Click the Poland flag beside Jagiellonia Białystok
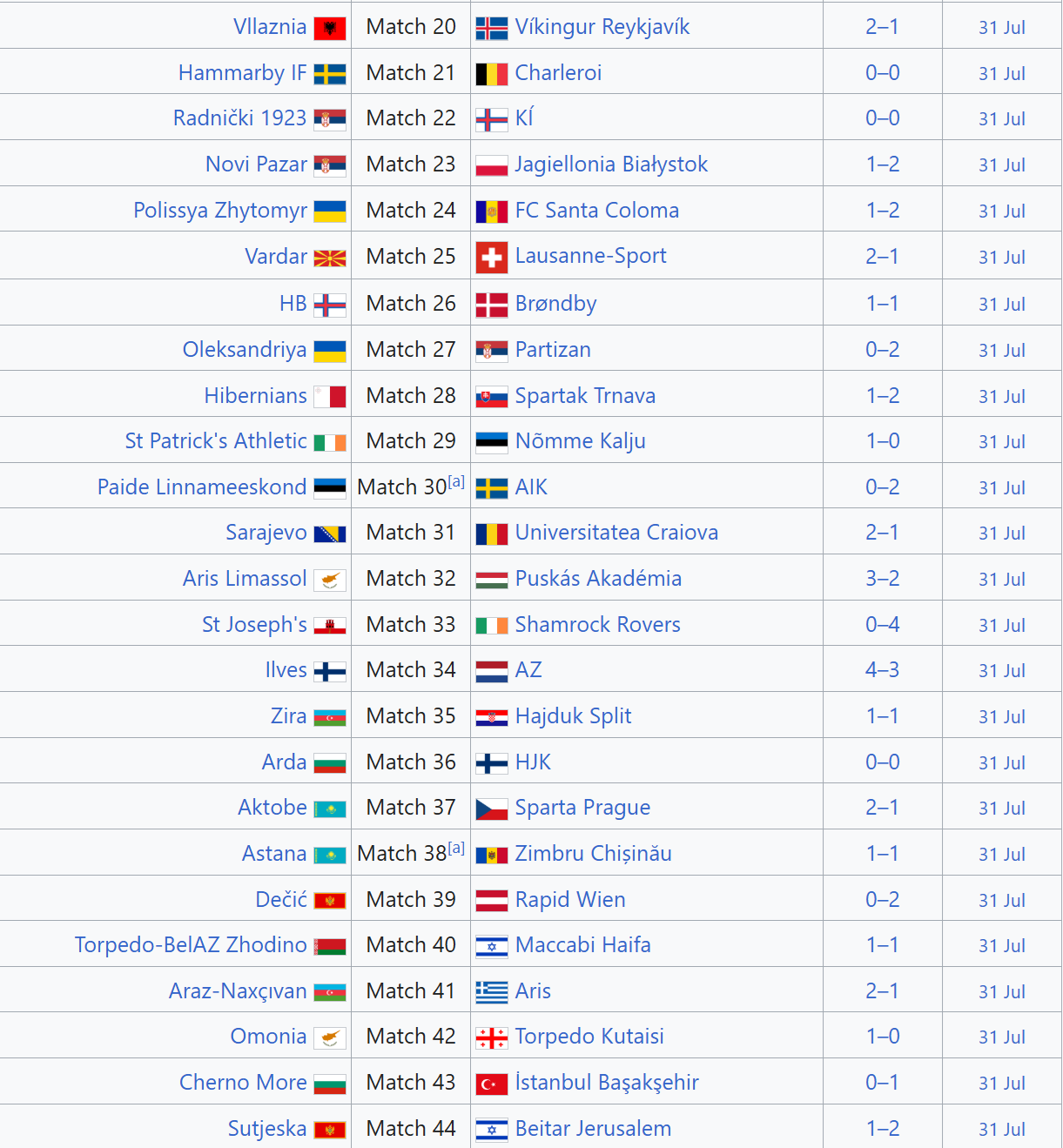Viewport: 1063px width, 1148px height. pos(492,165)
